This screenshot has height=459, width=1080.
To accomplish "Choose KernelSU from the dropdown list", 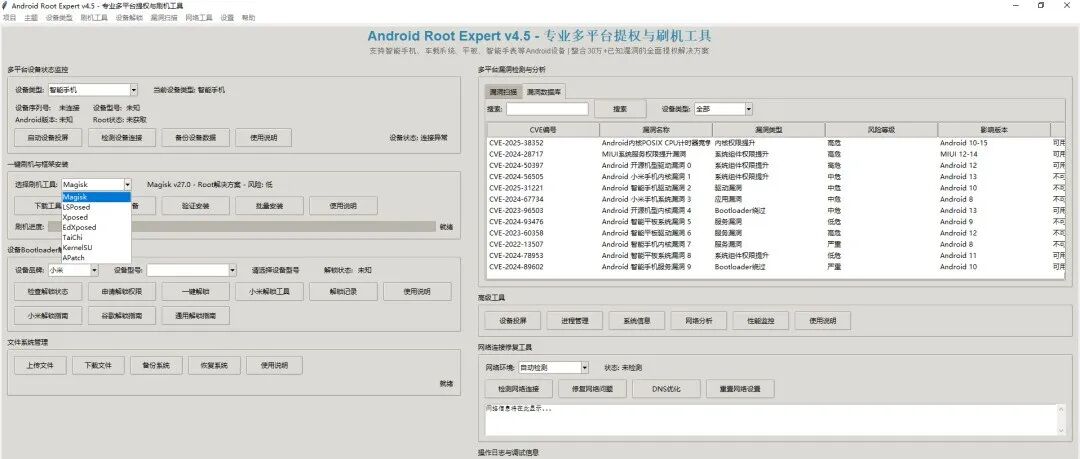I will click(x=96, y=247).
